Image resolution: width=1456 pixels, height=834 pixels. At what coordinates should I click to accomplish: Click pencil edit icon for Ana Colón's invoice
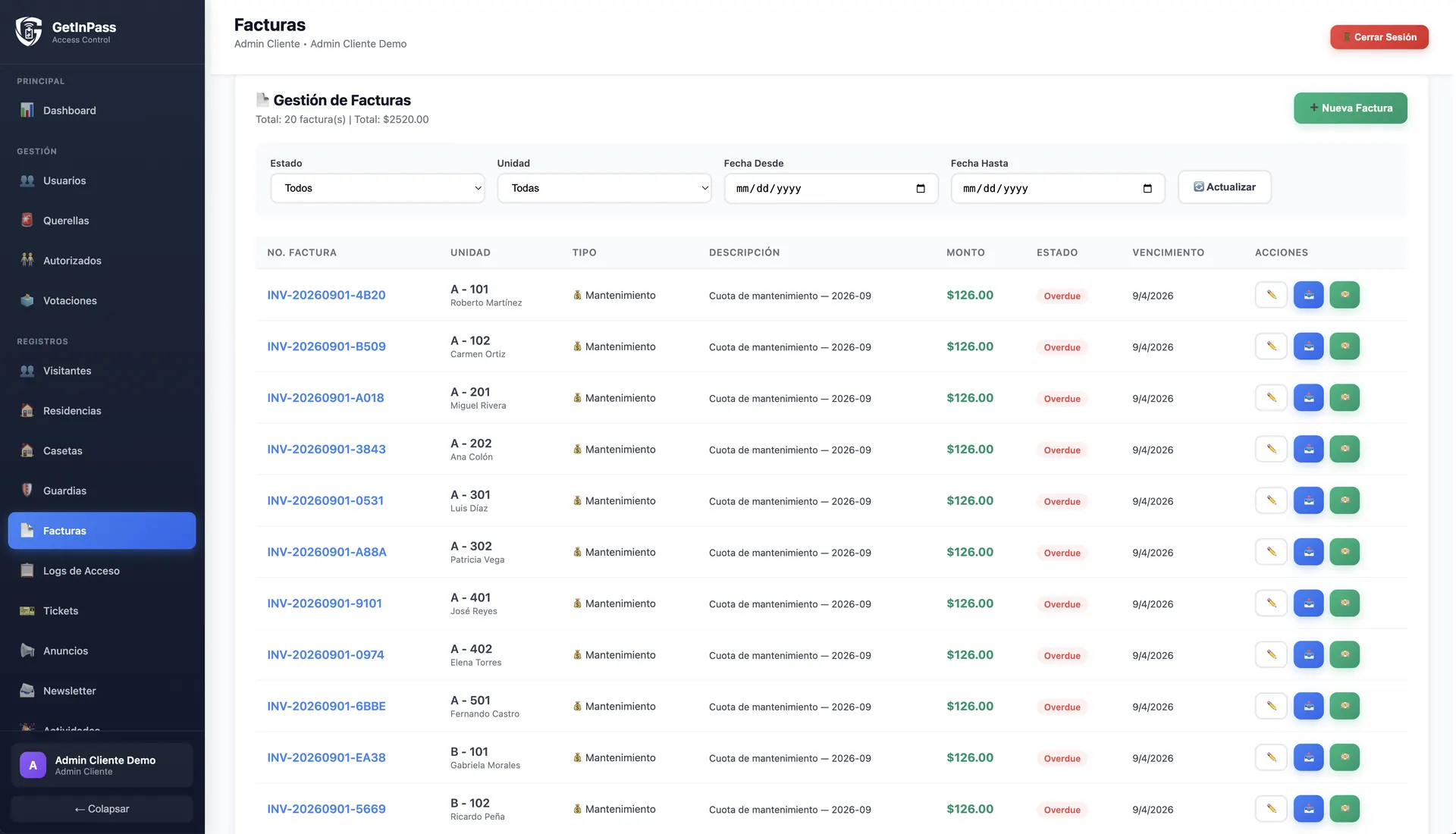click(x=1271, y=450)
